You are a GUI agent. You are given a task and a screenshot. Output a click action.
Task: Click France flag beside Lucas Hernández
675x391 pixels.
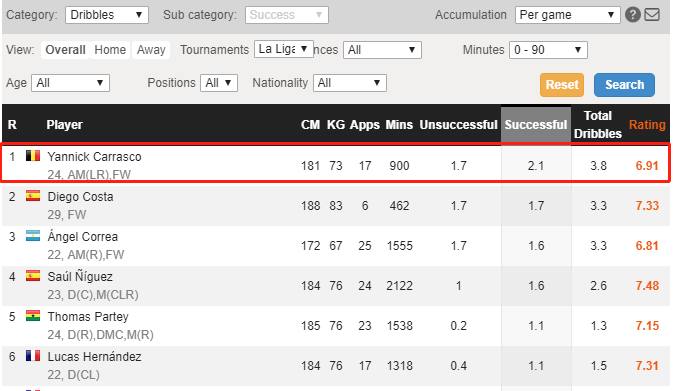click(x=33, y=356)
